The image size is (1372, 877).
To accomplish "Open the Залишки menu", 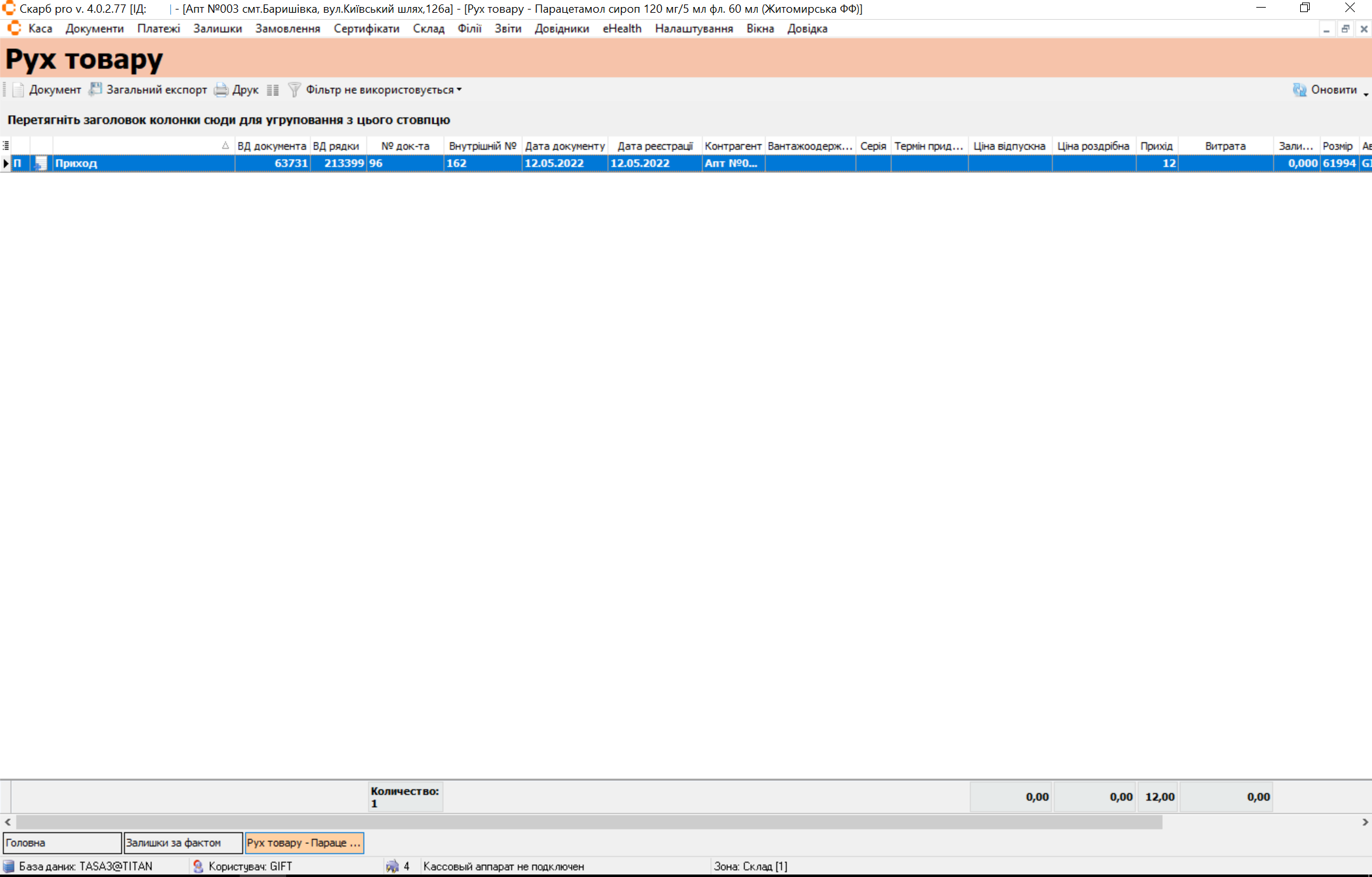I will tap(217, 29).
